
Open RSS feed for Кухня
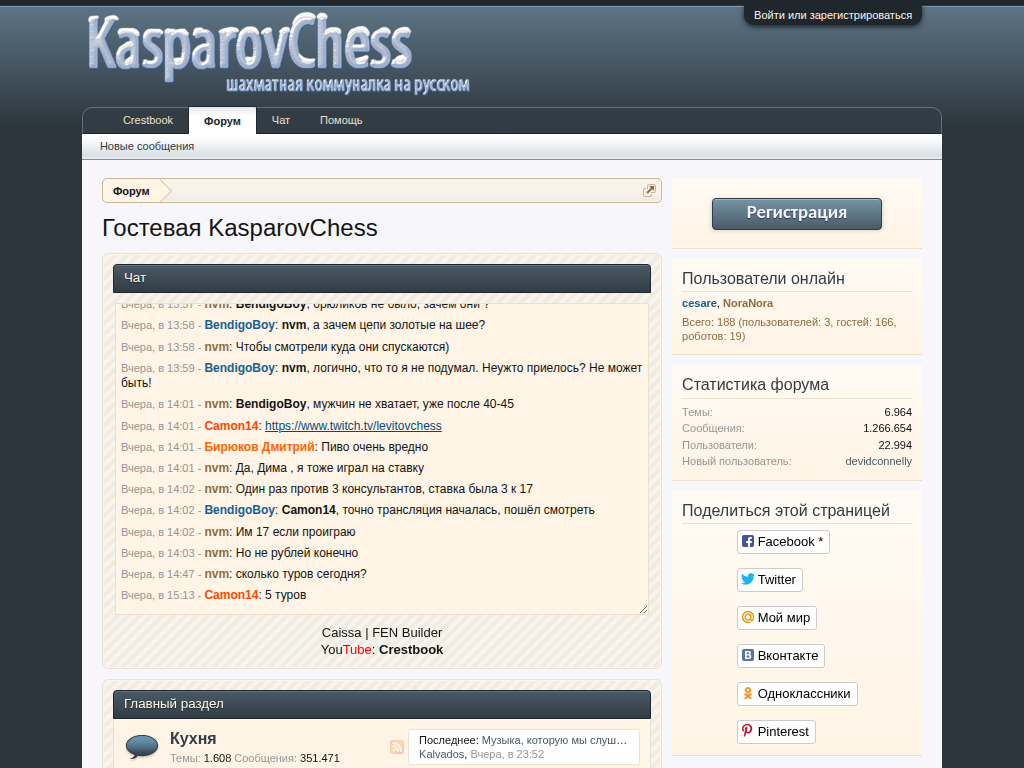click(397, 747)
